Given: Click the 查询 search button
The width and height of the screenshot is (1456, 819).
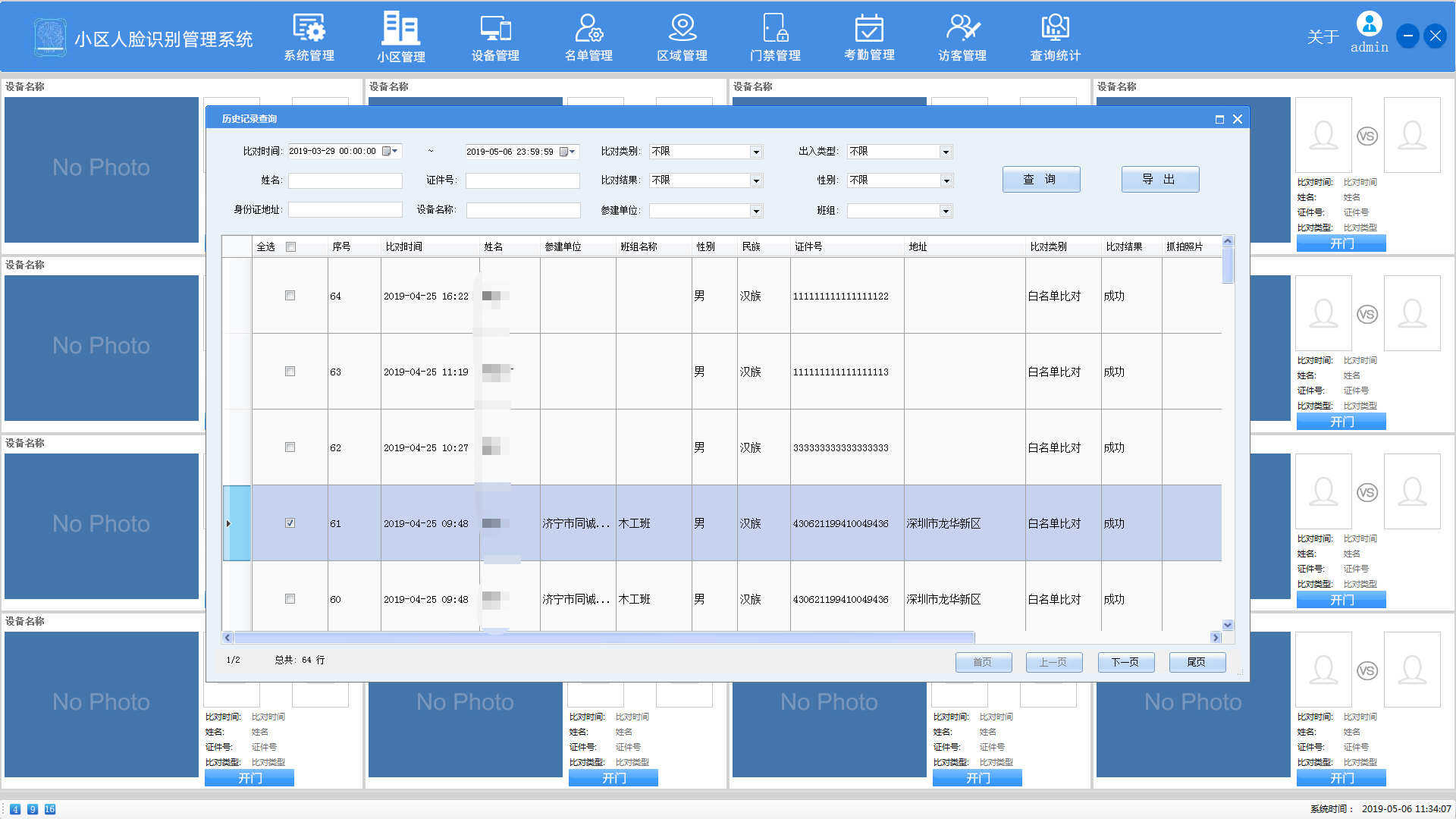Looking at the screenshot, I should (1040, 179).
